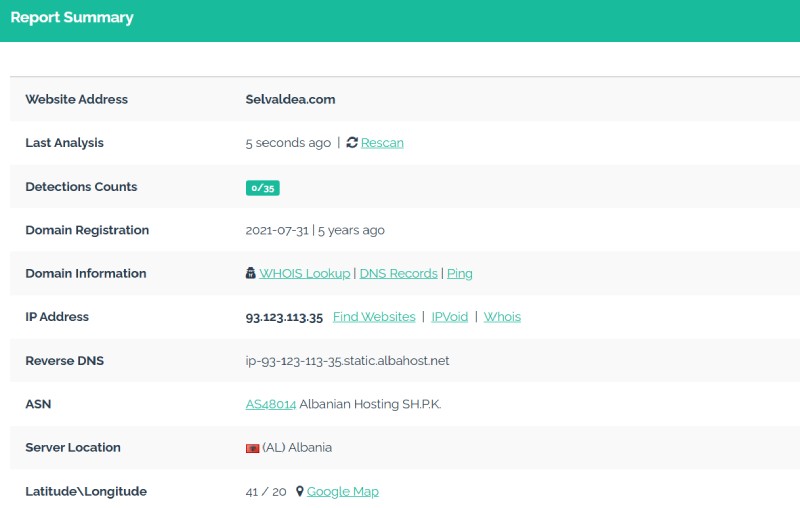Click the Rescan refresh icon
Image resolution: width=800 pixels, height=508 pixels.
[352, 143]
